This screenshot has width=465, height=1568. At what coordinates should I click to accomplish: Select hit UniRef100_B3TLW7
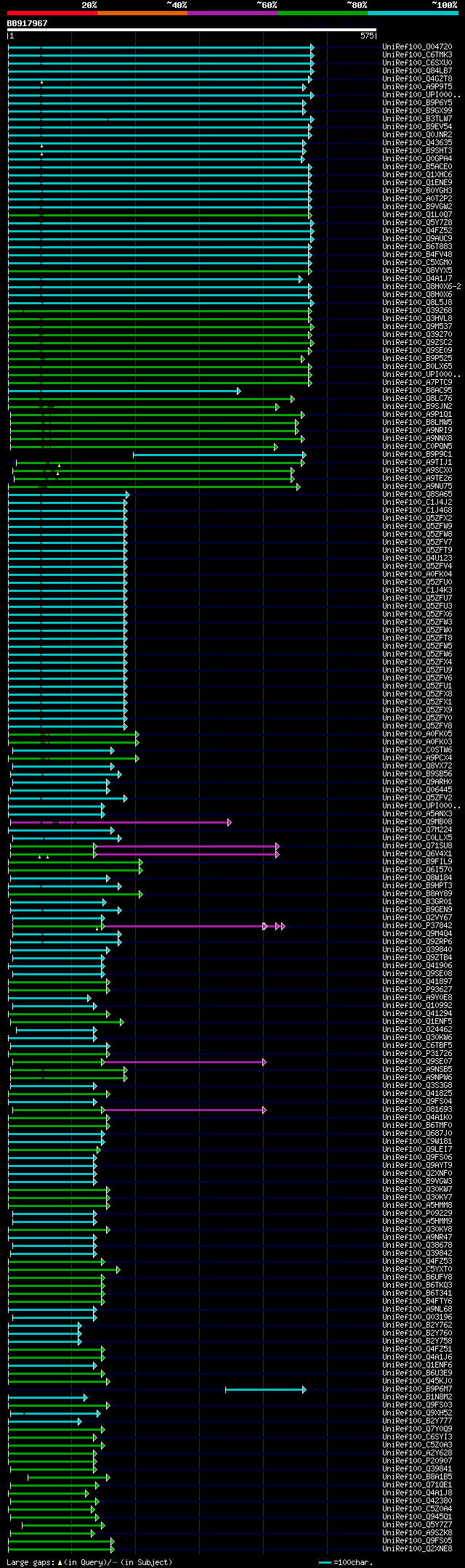coord(417,118)
